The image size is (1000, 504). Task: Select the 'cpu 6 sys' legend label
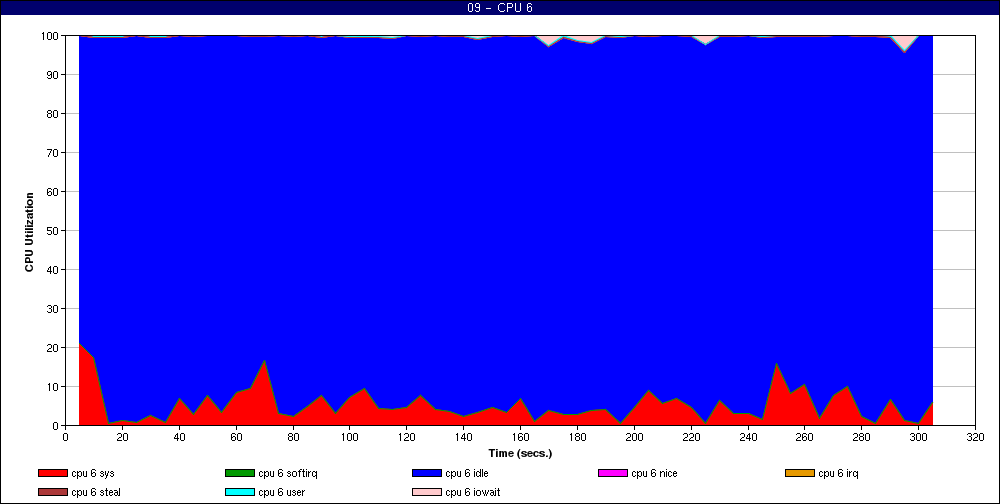(x=93, y=473)
